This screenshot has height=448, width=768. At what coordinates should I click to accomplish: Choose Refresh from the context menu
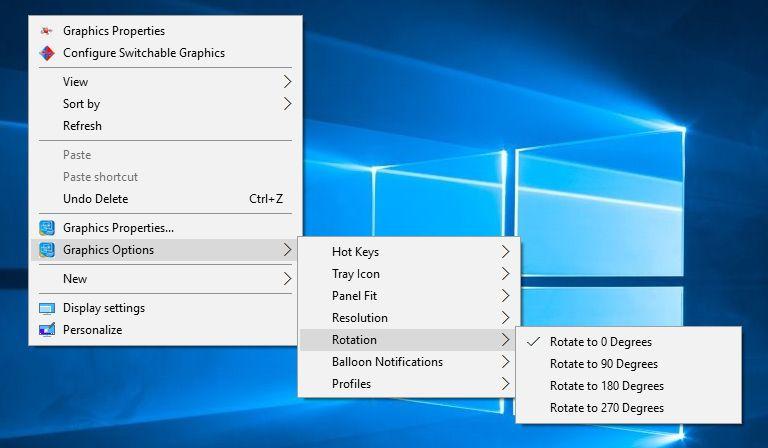pos(165,126)
